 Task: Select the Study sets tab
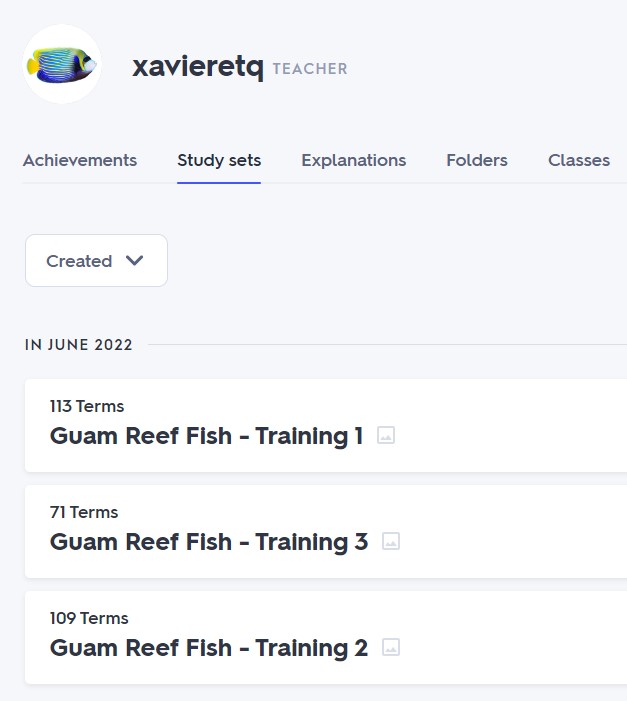(219, 160)
